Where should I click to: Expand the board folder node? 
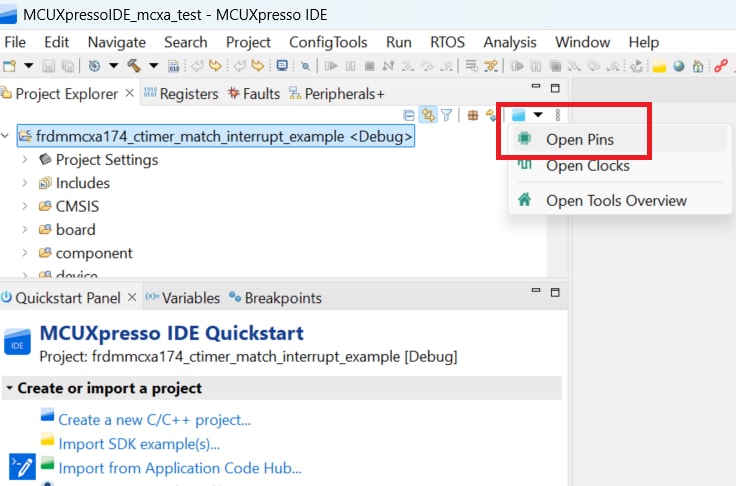[25, 230]
